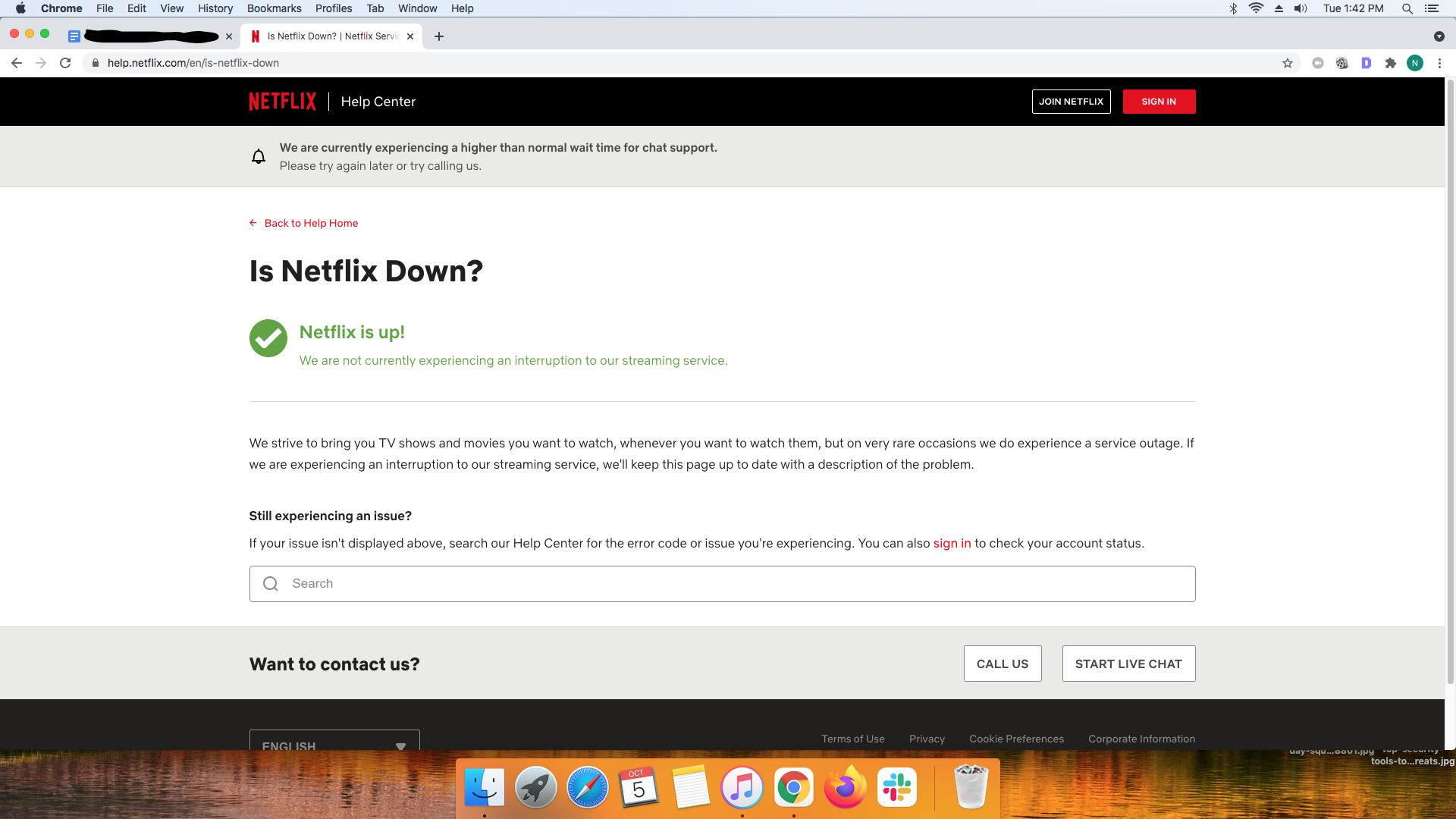
Task: Click the JOIN NETFLIX button
Action: (x=1072, y=102)
